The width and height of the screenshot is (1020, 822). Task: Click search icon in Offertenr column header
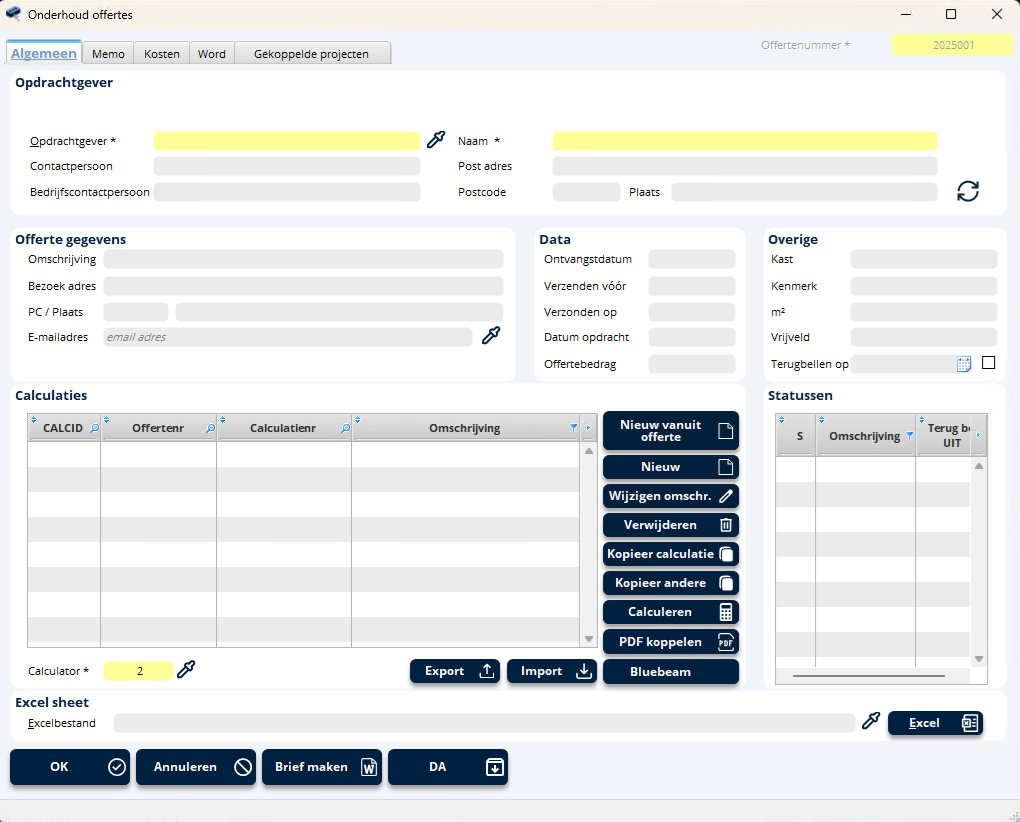(x=210, y=428)
